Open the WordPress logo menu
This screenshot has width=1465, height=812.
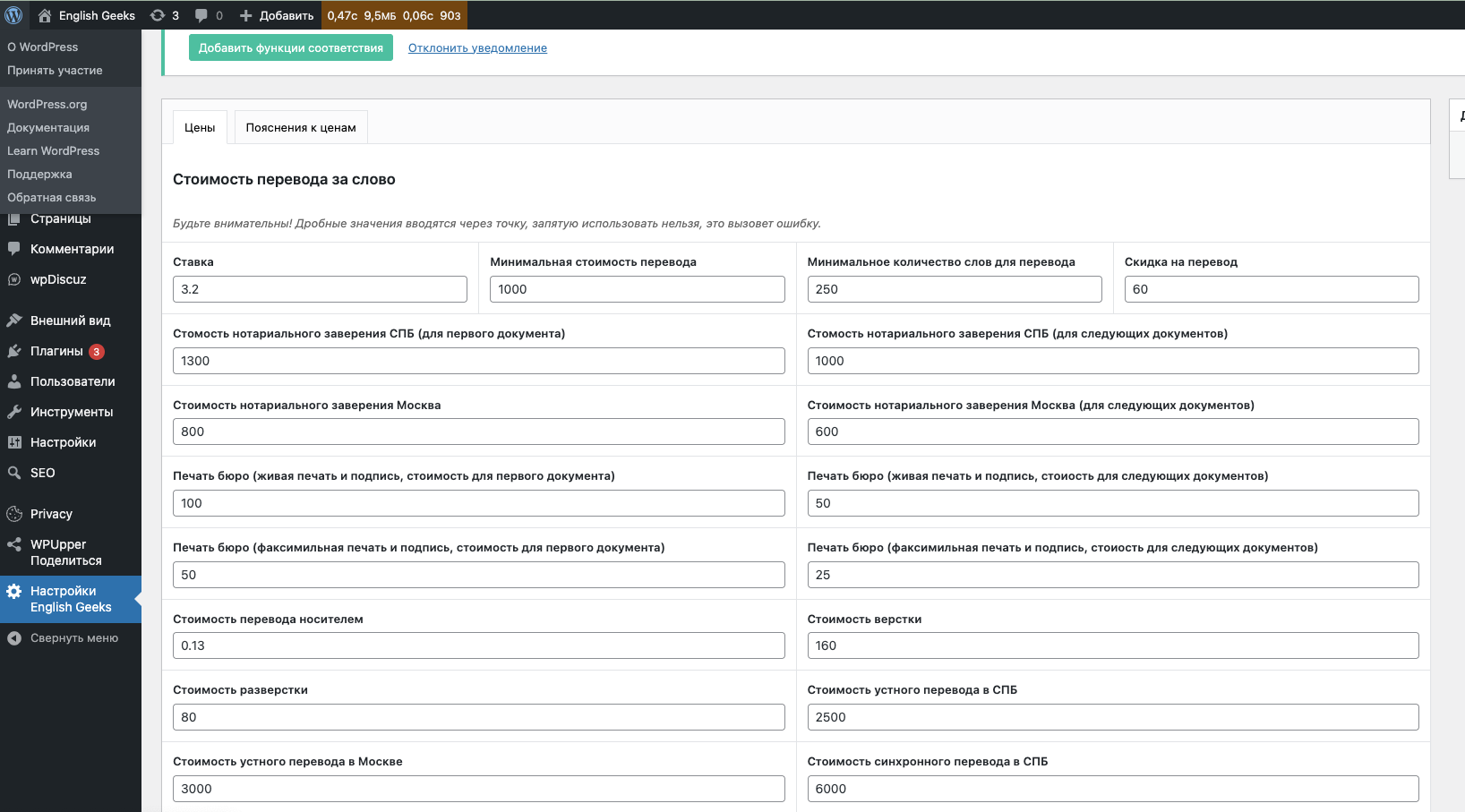click(13, 15)
